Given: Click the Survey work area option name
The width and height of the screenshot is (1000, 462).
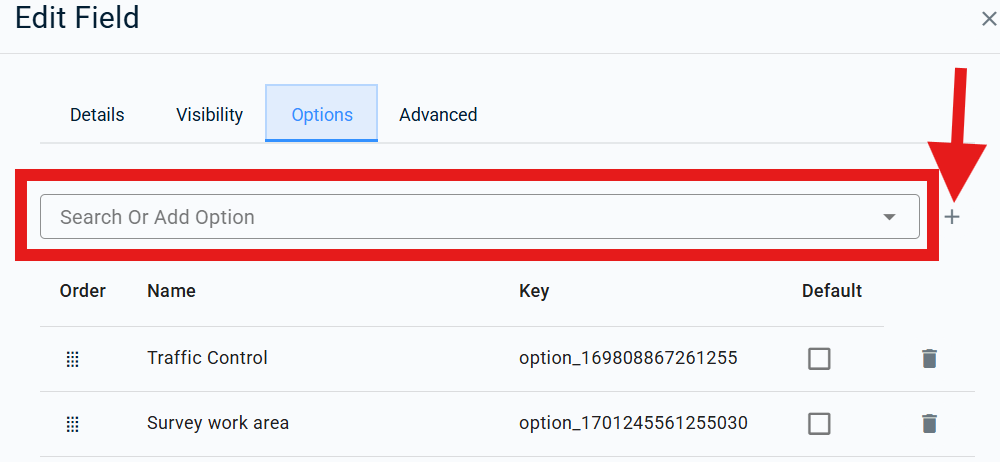Looking at the screenshot, I should pos(218,423).
